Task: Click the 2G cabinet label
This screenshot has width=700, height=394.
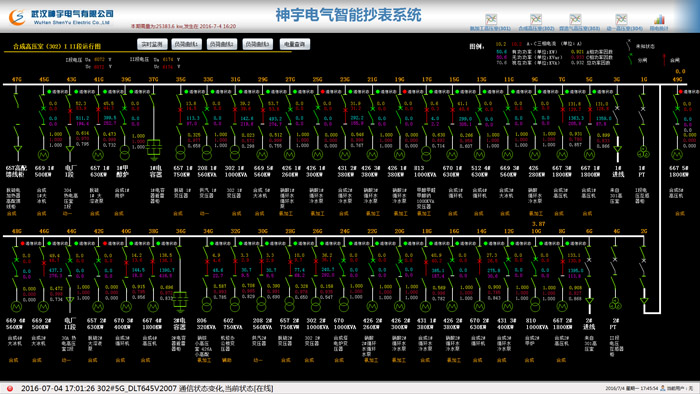Action: 644,231
